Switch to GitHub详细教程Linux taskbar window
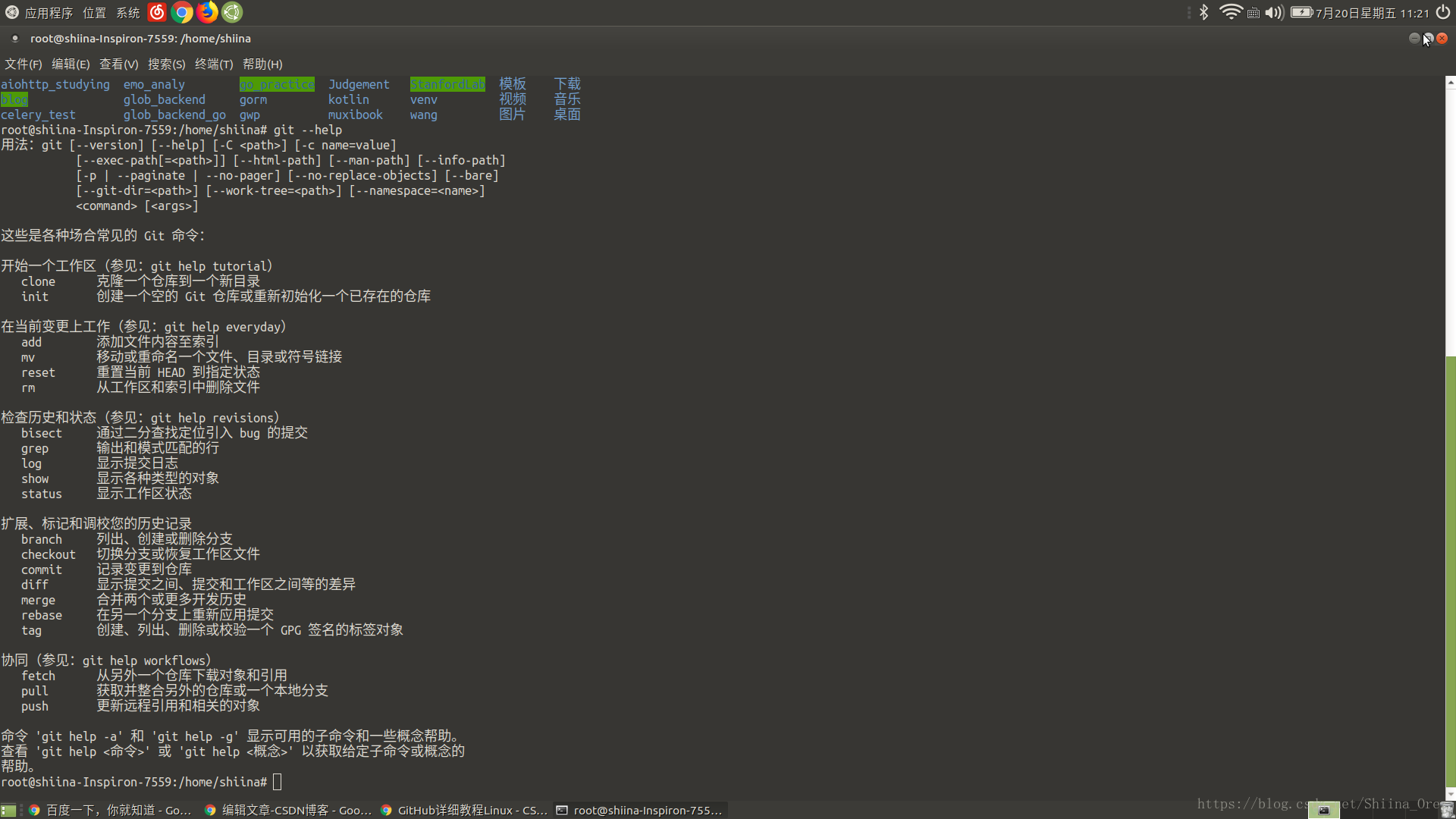Screen dimensions: 1456x819 (x=464, y=810)
